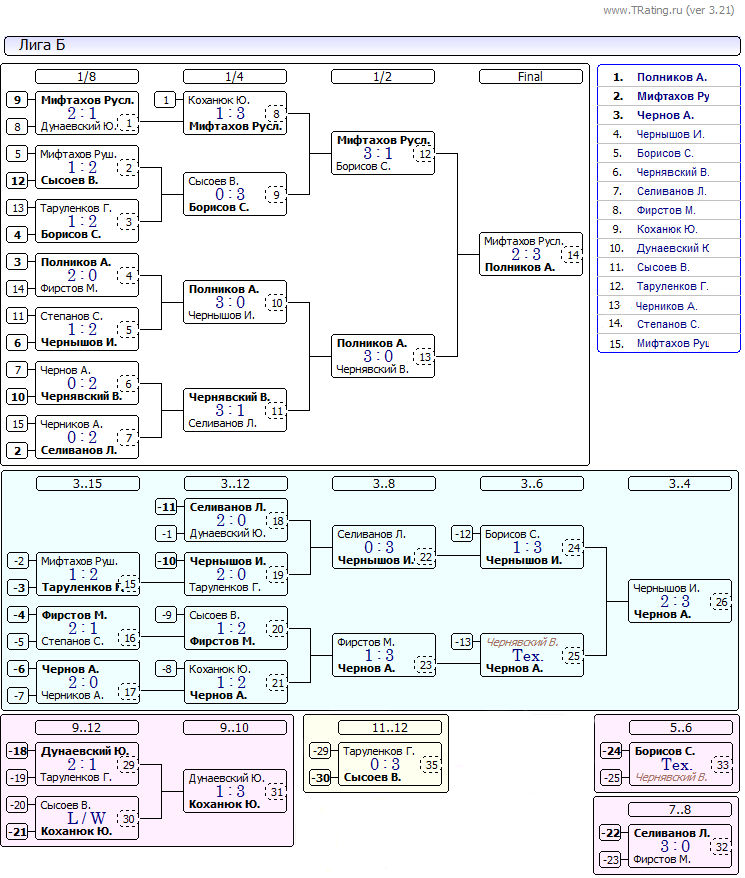Select the 3..15 round header

pyautogui.click(x=88, y=483)
